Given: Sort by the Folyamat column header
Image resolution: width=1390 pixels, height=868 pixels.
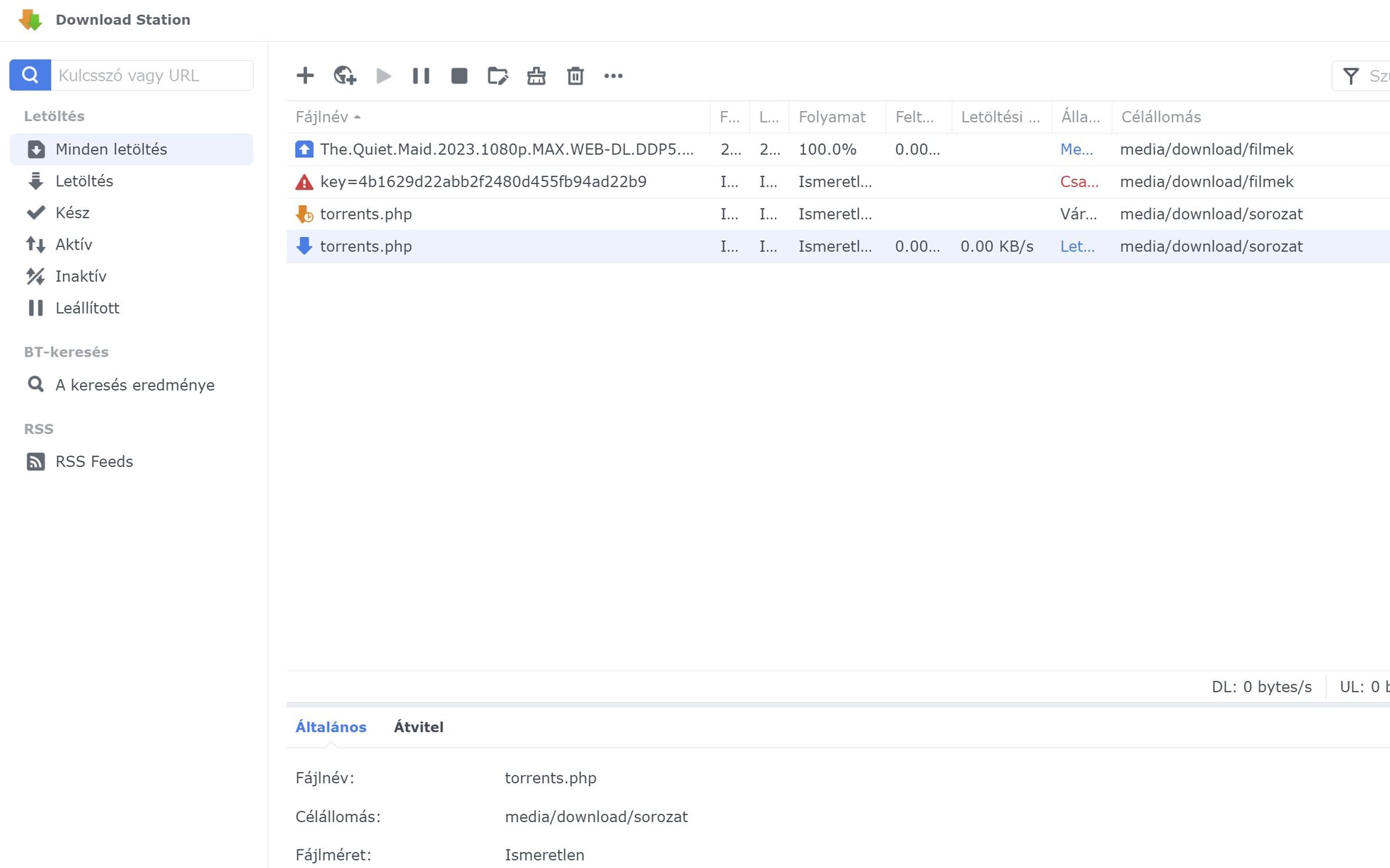Looking at the screenshot, I should [837, 117].
